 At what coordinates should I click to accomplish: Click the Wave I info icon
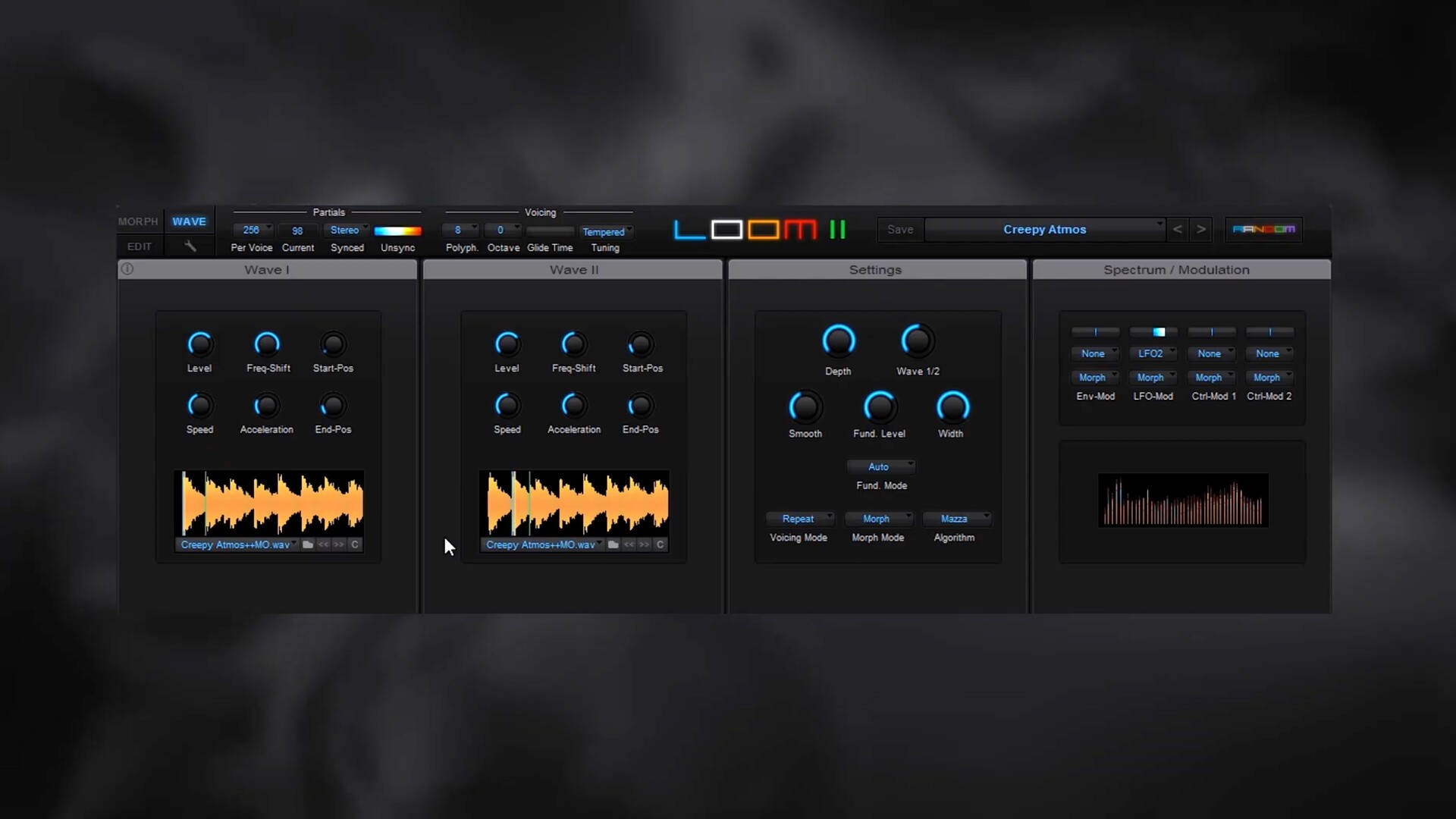click(127, 269)
